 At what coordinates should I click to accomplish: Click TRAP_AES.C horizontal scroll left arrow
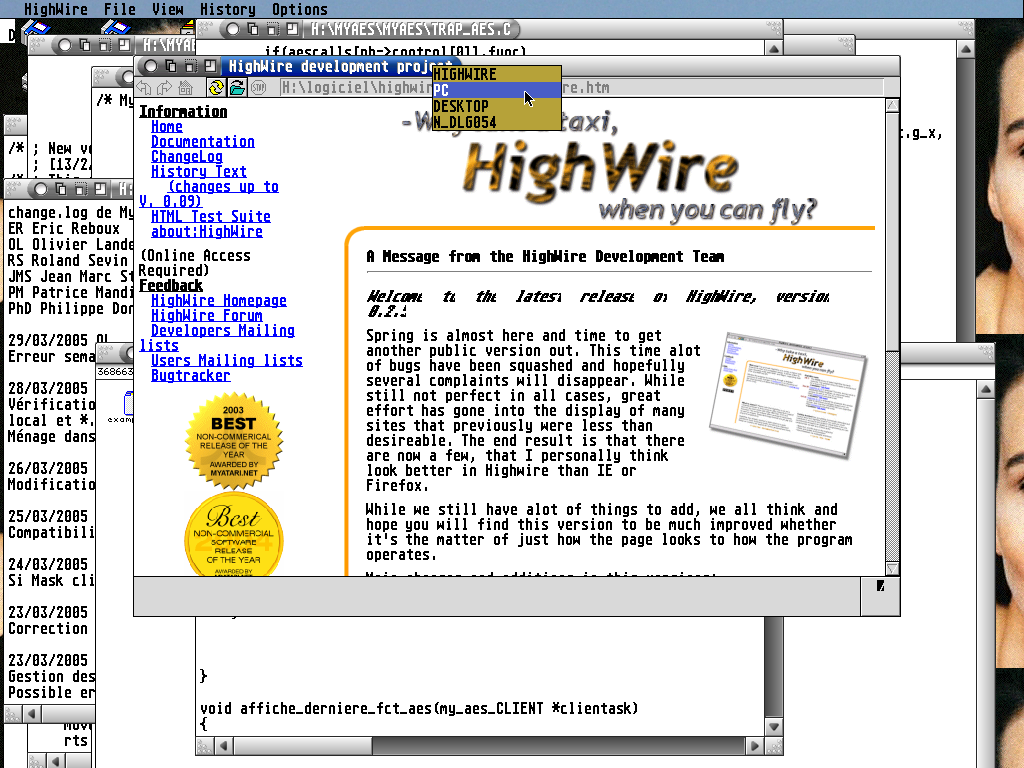point(223,745)
